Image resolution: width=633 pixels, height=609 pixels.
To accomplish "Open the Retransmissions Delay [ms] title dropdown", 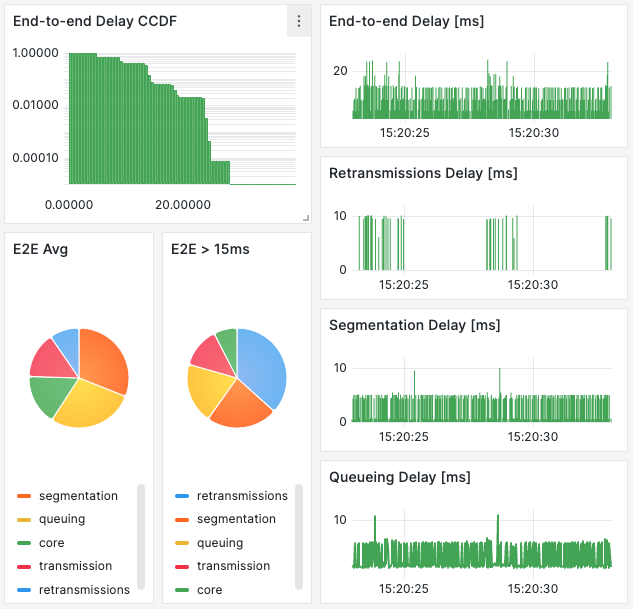I will tap(423, 173).
